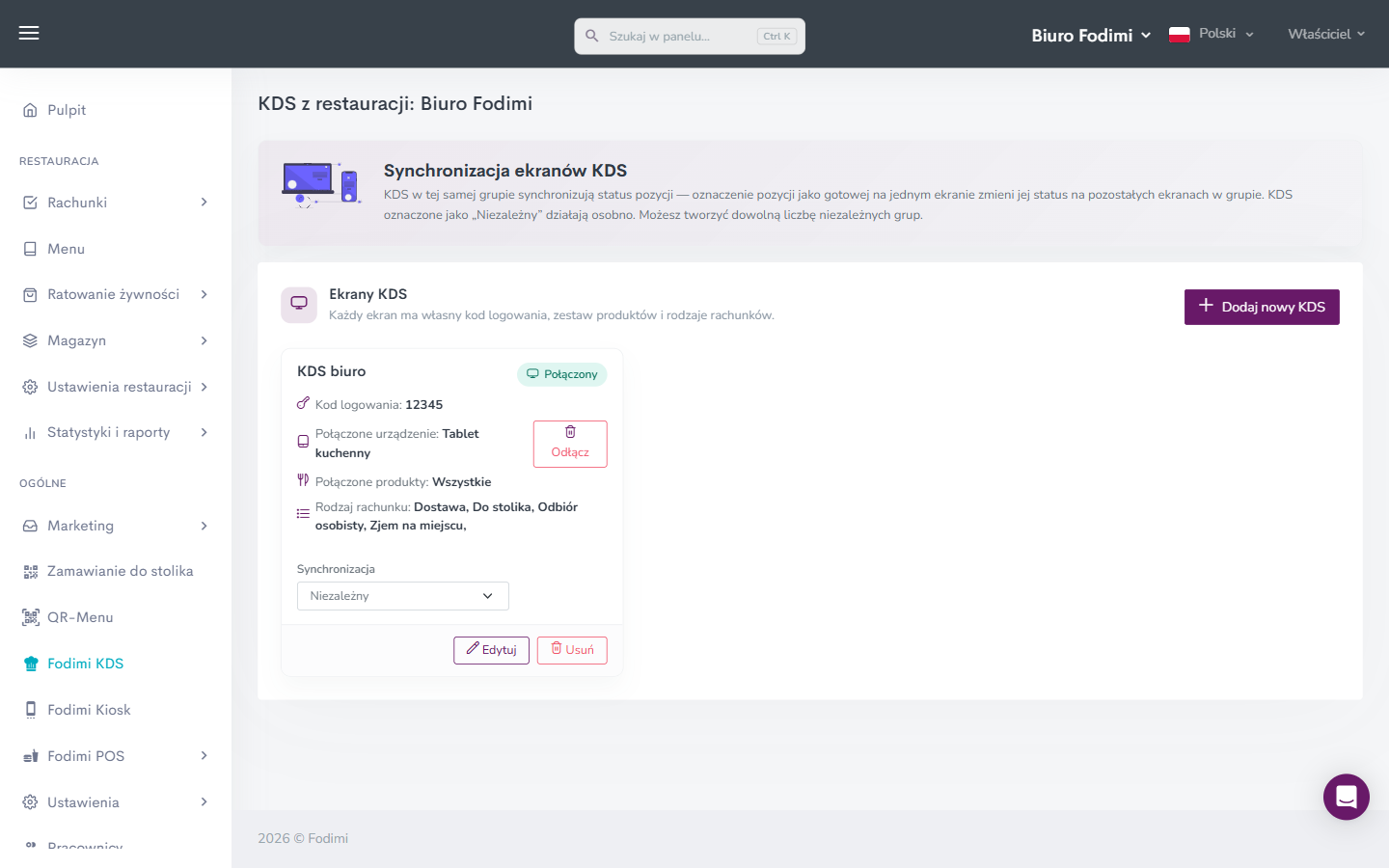Click the login code value 12345
This screenshot has width=1389, height=868.
pyautogui.click(x=424, y=405)
